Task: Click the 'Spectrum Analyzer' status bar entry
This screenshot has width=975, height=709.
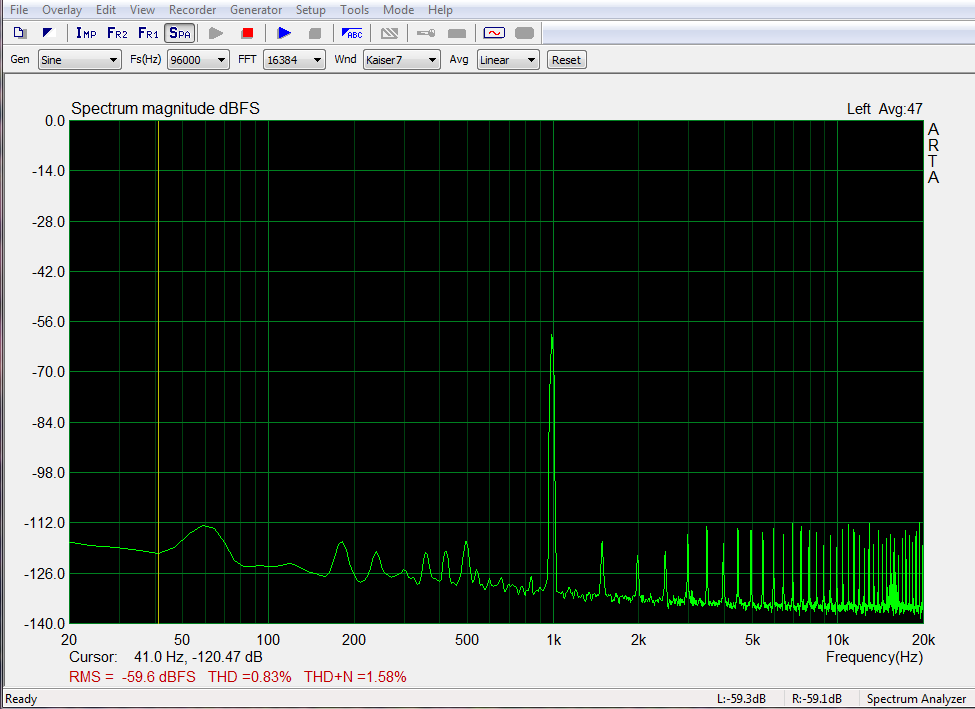Action: pyautogui.click(x=917, y=699)
